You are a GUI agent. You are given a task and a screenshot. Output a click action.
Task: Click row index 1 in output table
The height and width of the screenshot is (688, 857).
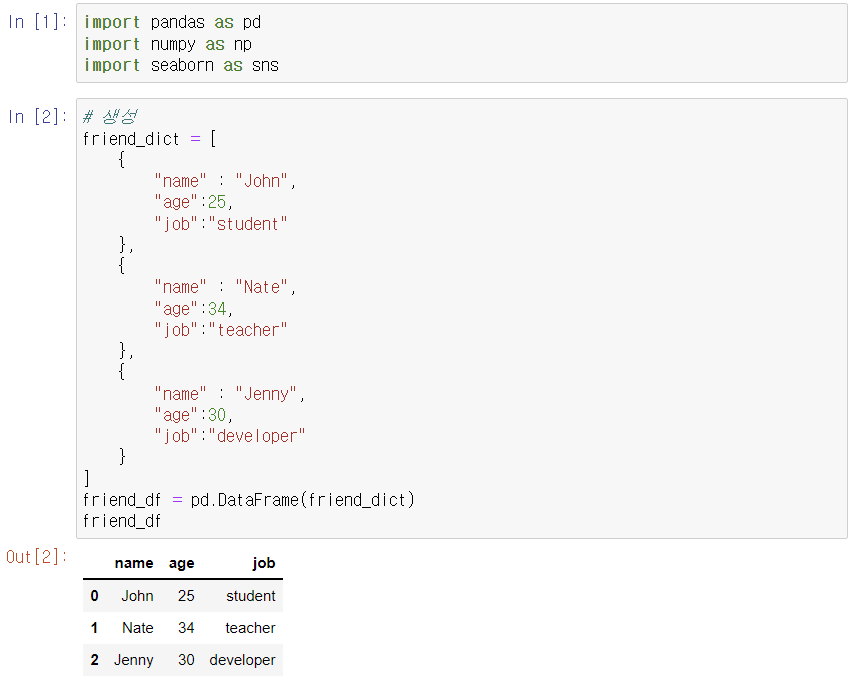pyautogui.click(x=95, y=628)
